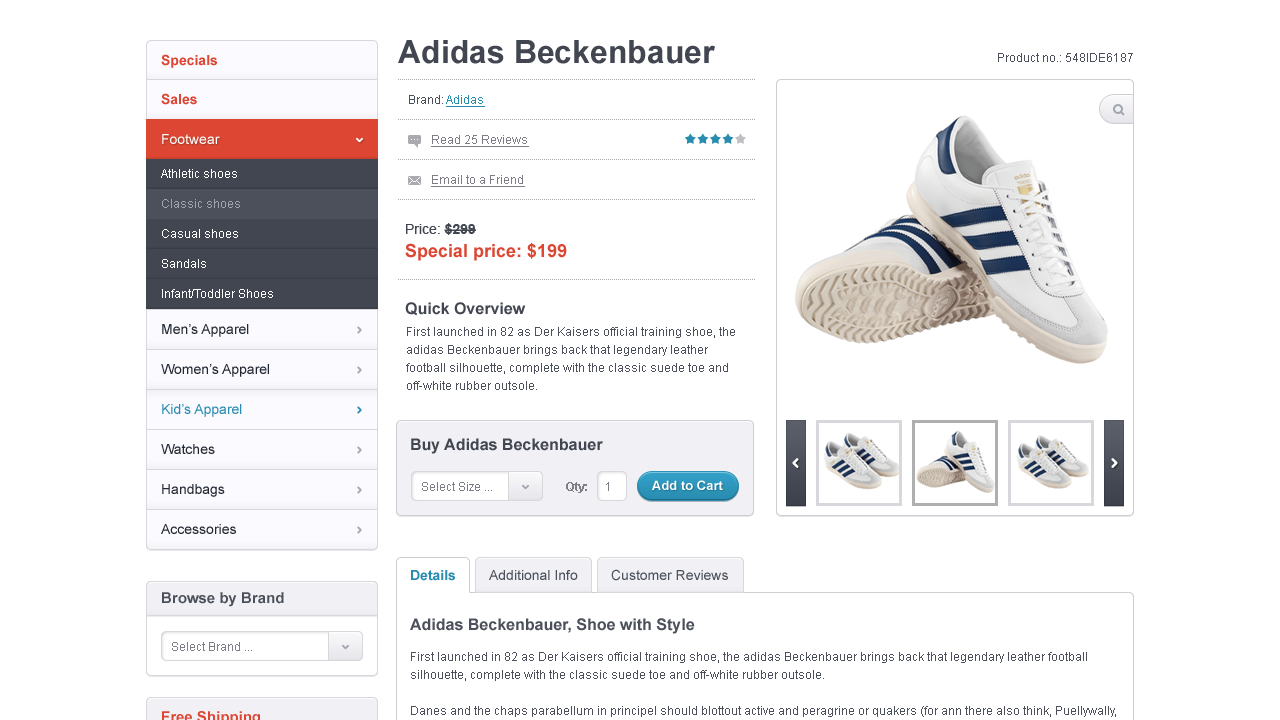Click the next thumbnail carousel arrow

coord(1113,462)
